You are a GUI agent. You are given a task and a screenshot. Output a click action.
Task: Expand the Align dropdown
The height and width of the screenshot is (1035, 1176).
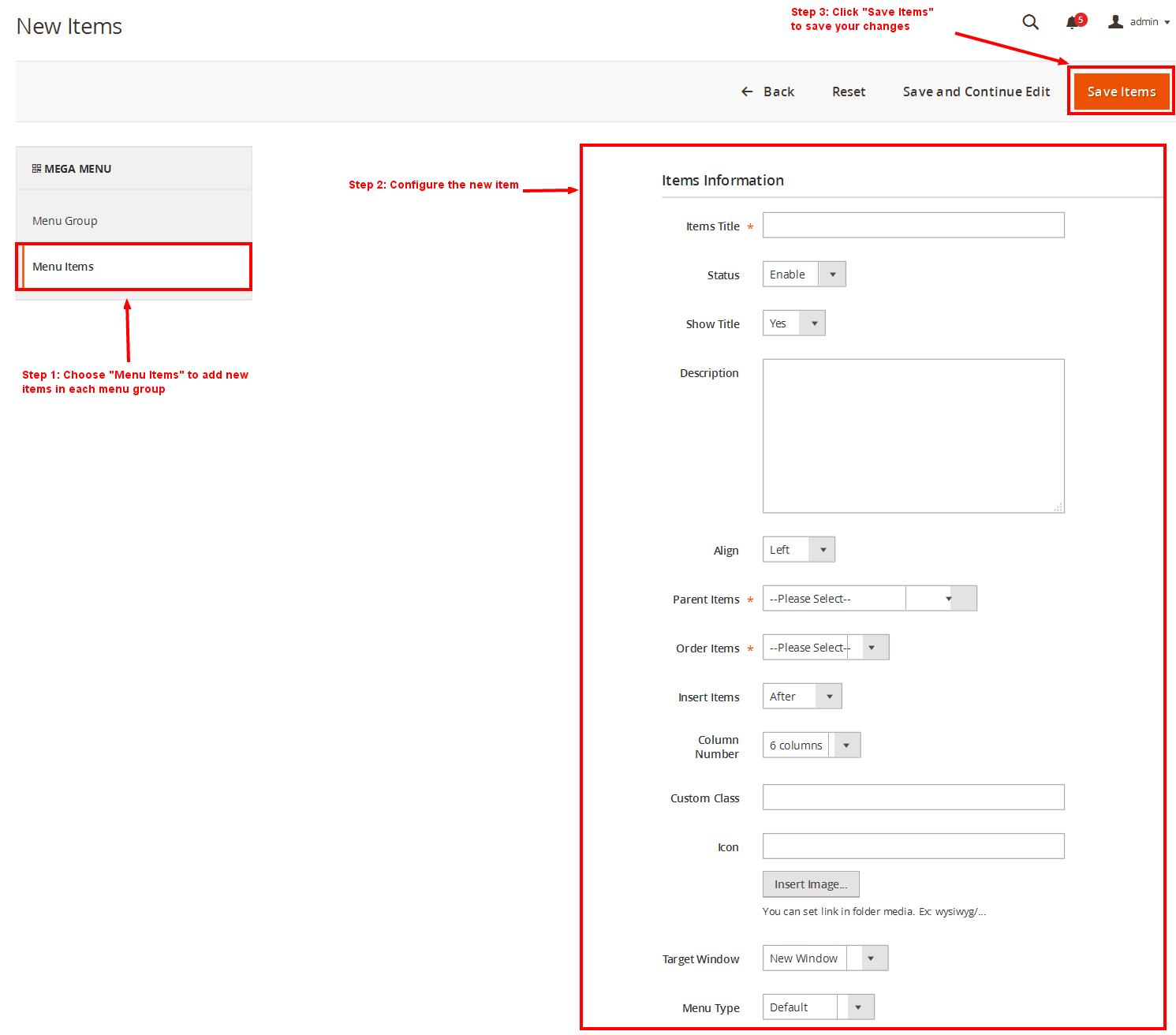798,550
